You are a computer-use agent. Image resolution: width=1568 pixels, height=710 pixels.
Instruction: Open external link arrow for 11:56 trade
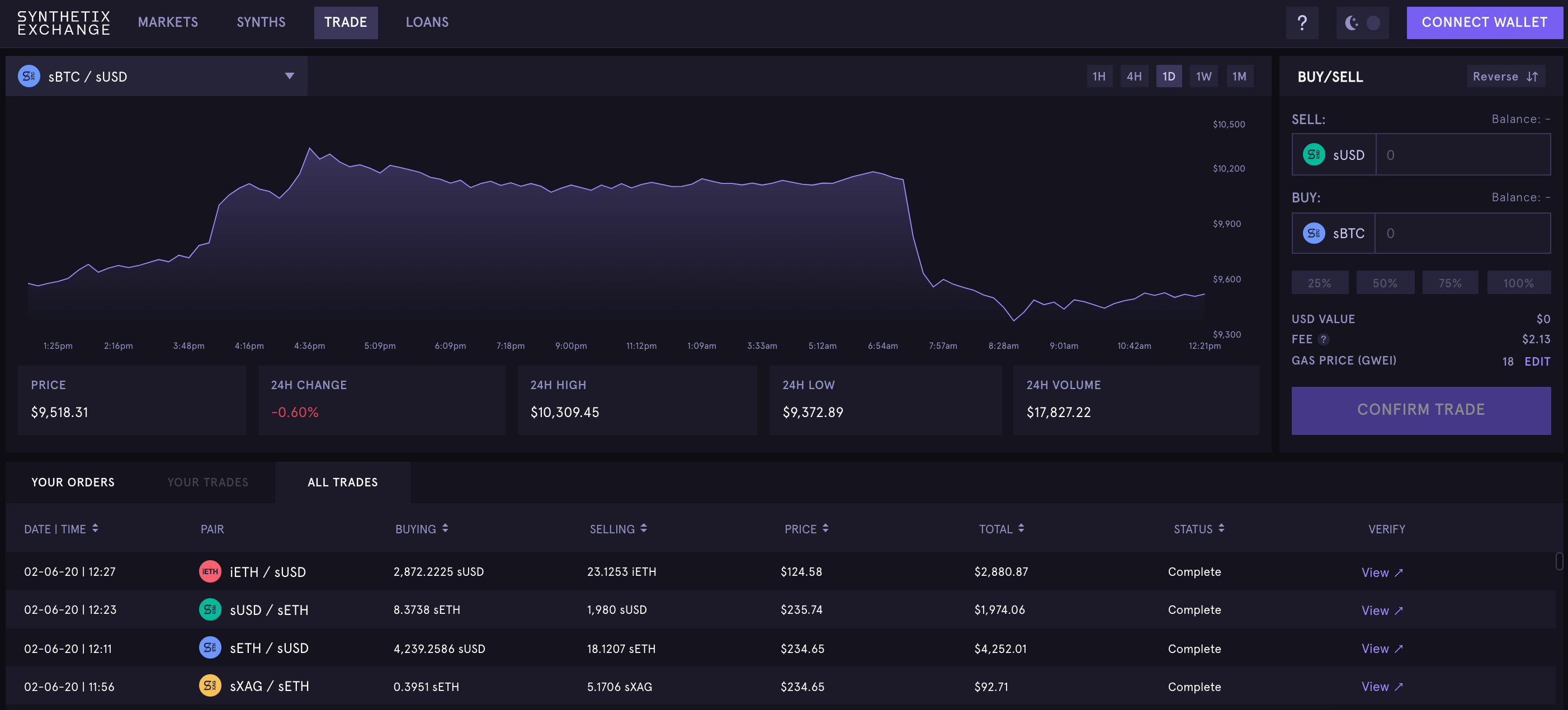1399,687
